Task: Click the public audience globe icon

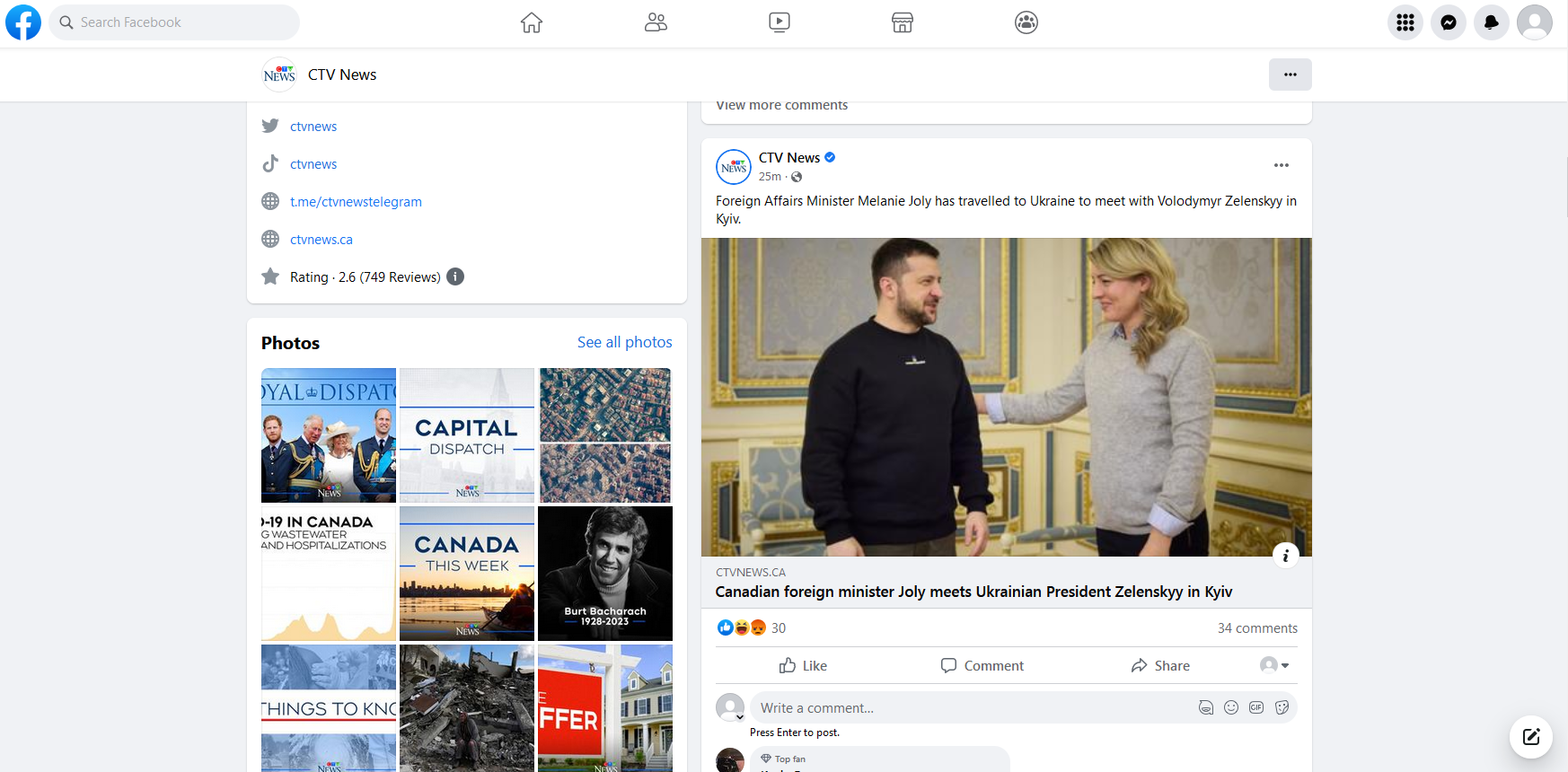Action: pos(797,177)
